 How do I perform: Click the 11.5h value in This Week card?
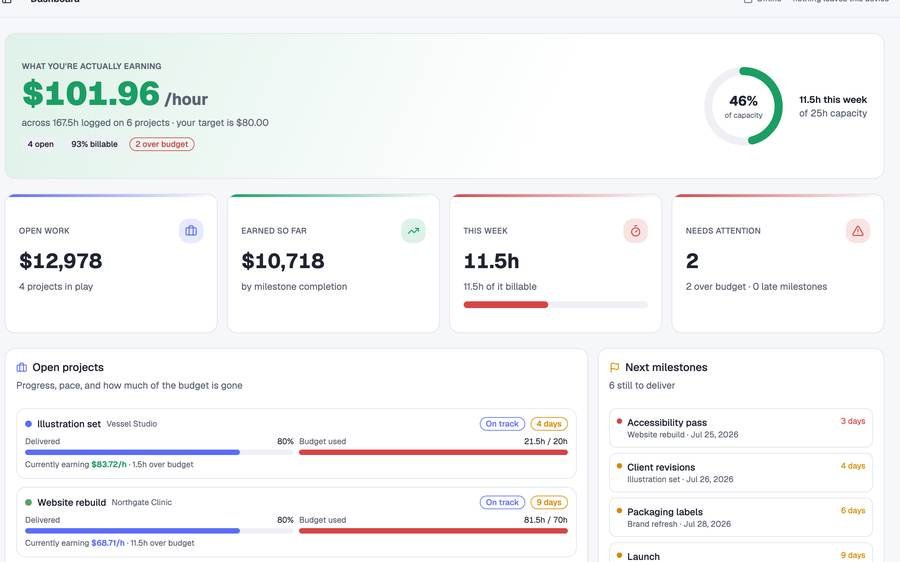(x=491, y=261)
